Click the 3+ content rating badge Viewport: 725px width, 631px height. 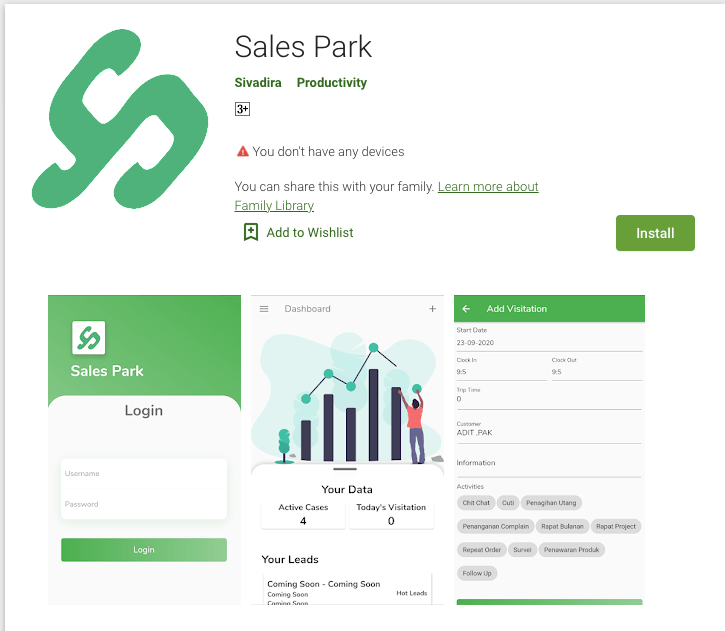[242, 109]
